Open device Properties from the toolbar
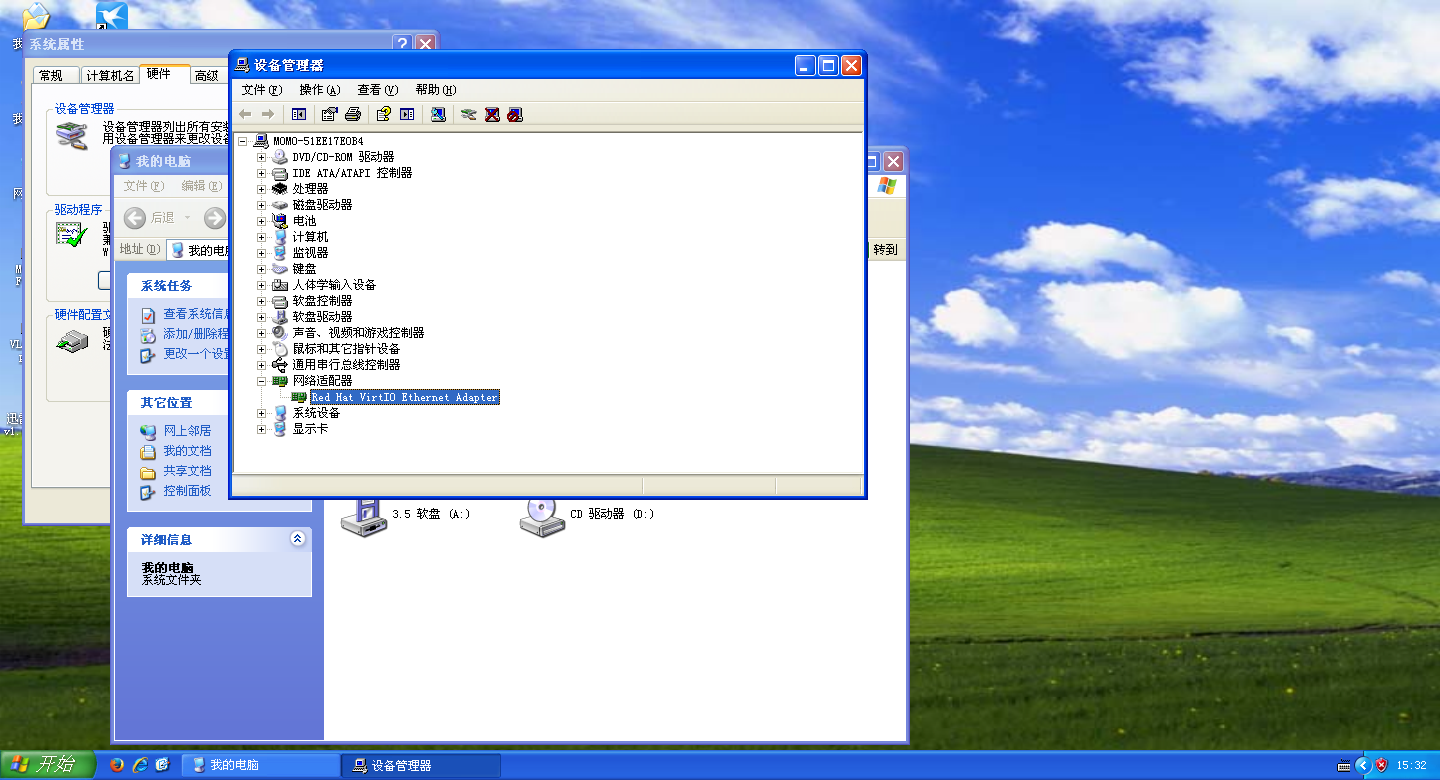1440x780 pixels. 329,114
